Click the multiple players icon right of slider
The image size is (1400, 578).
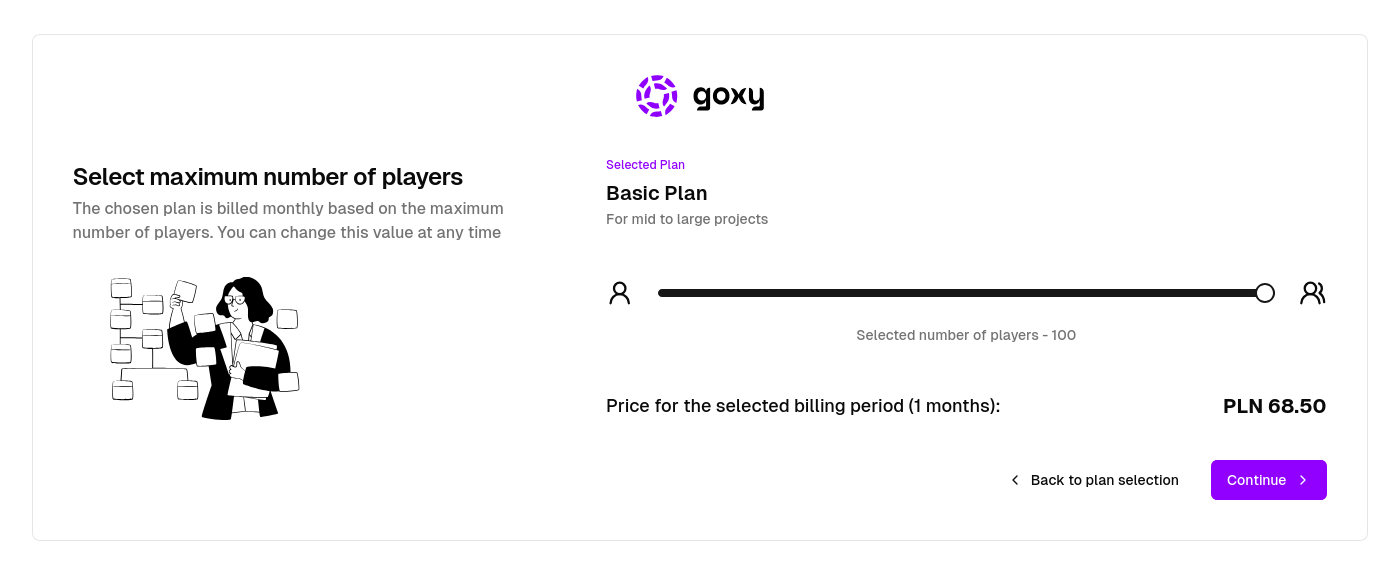coord(1311,292)
